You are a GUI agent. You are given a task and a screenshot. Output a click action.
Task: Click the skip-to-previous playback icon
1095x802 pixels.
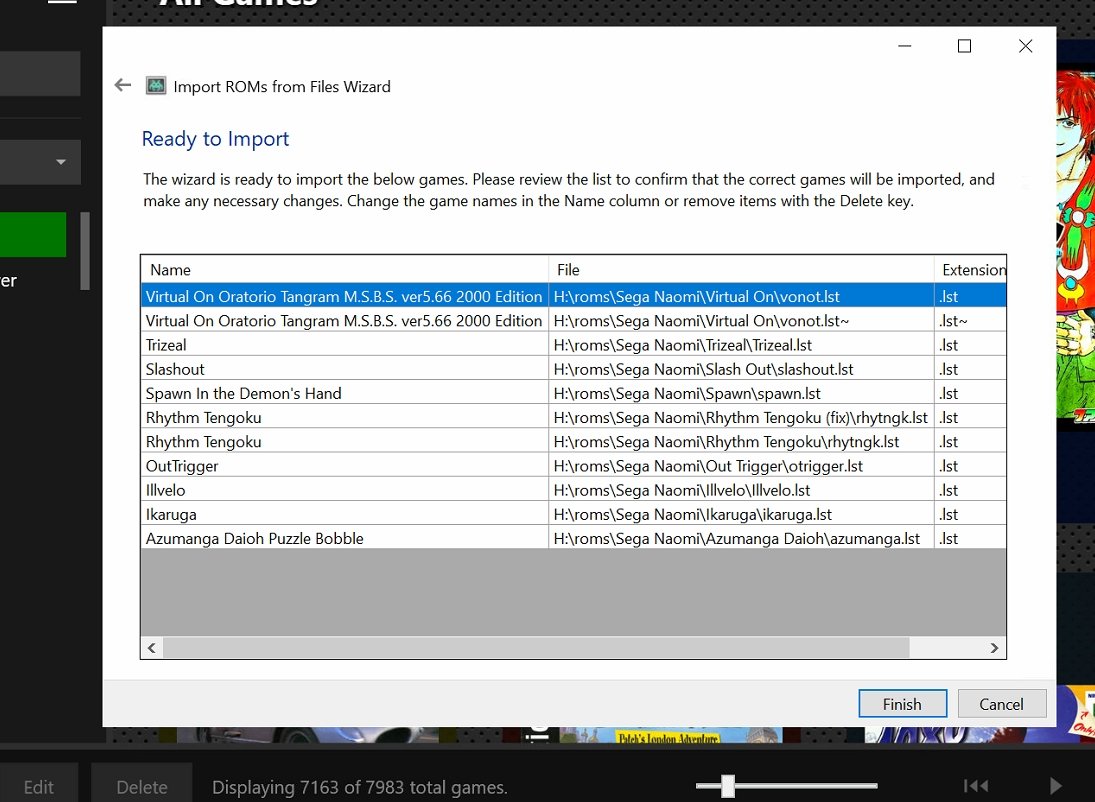point(976,786)
